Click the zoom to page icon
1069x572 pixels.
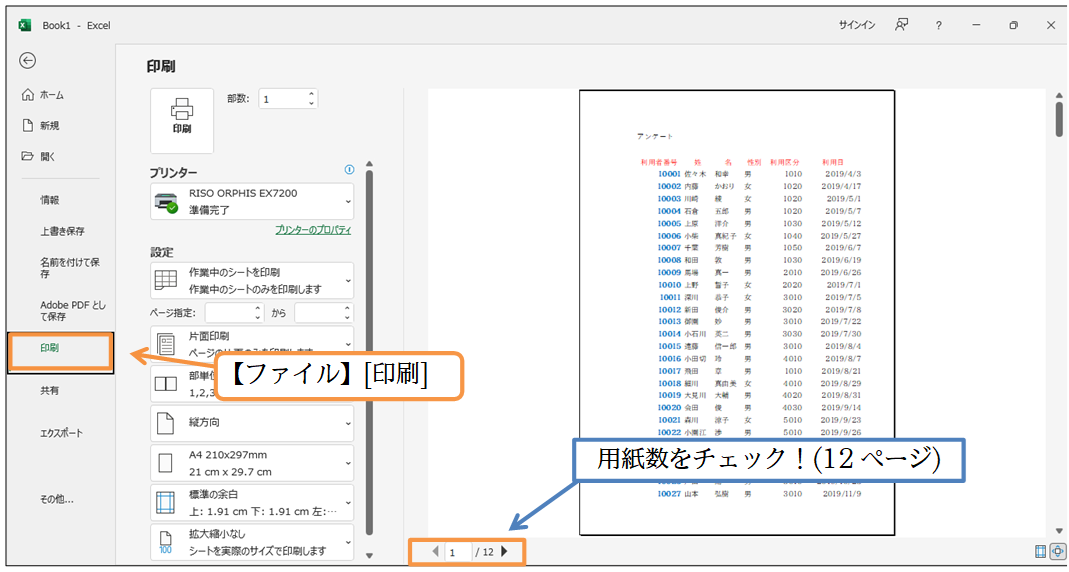(x=1058, y=551)
